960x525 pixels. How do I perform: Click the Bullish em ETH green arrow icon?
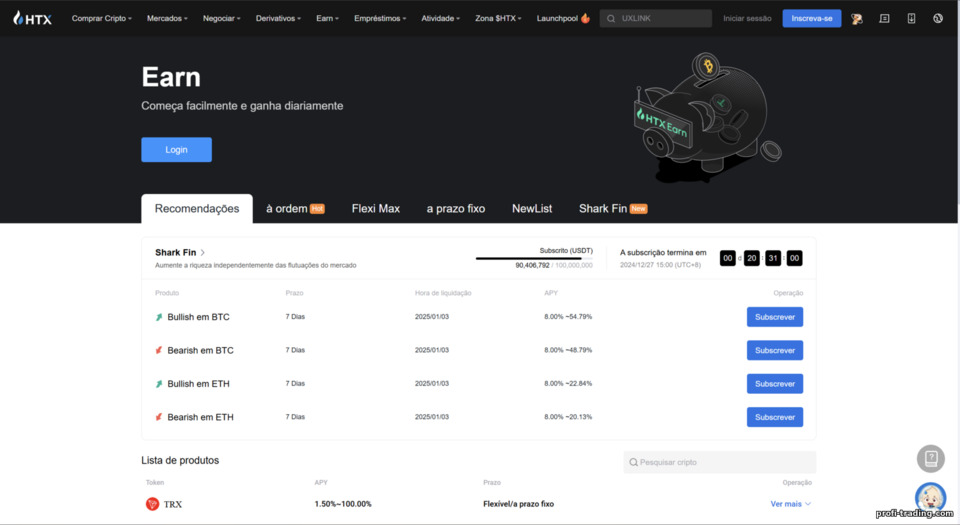click(159, 384)
